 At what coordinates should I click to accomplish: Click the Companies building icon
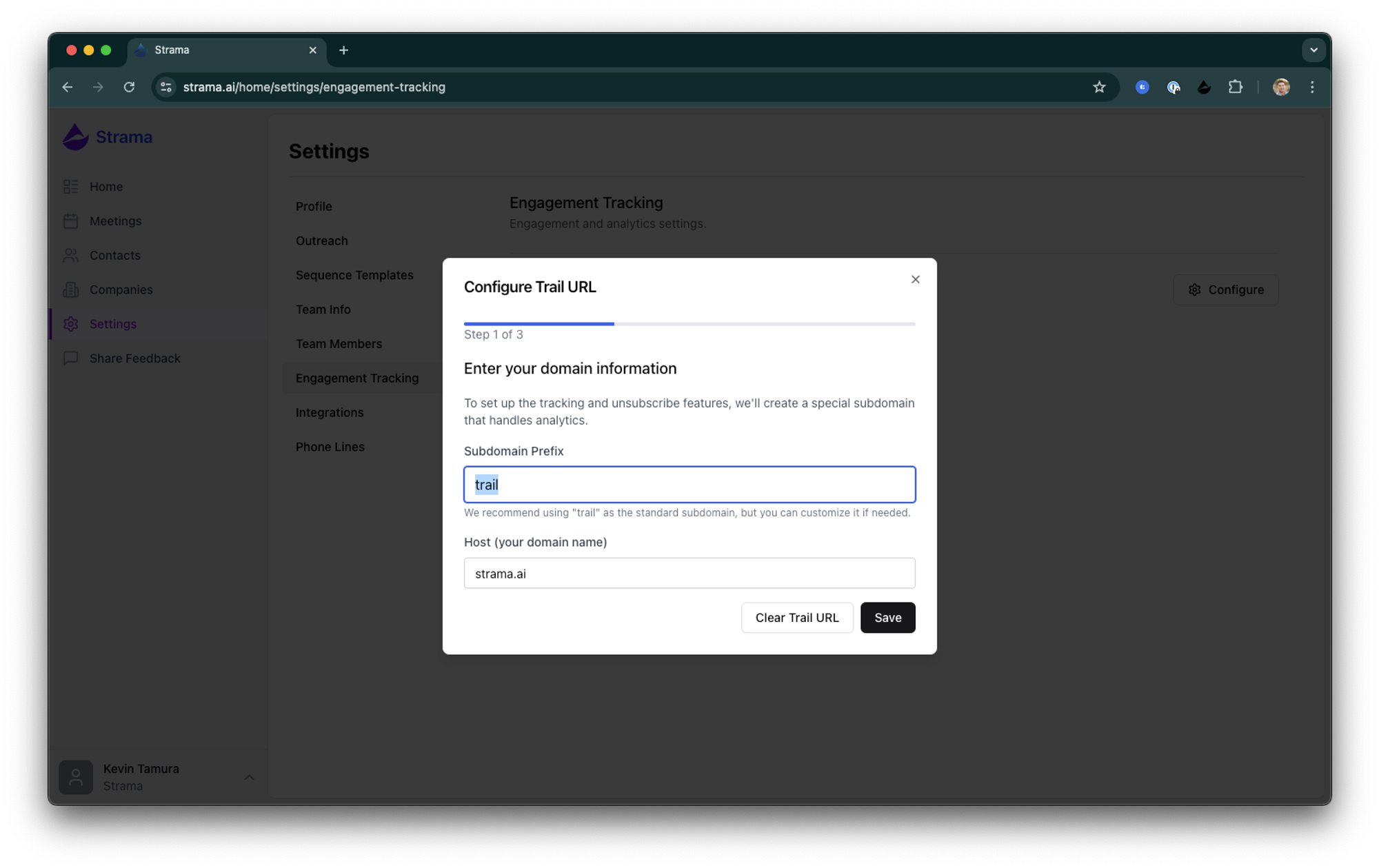[70, 290]
